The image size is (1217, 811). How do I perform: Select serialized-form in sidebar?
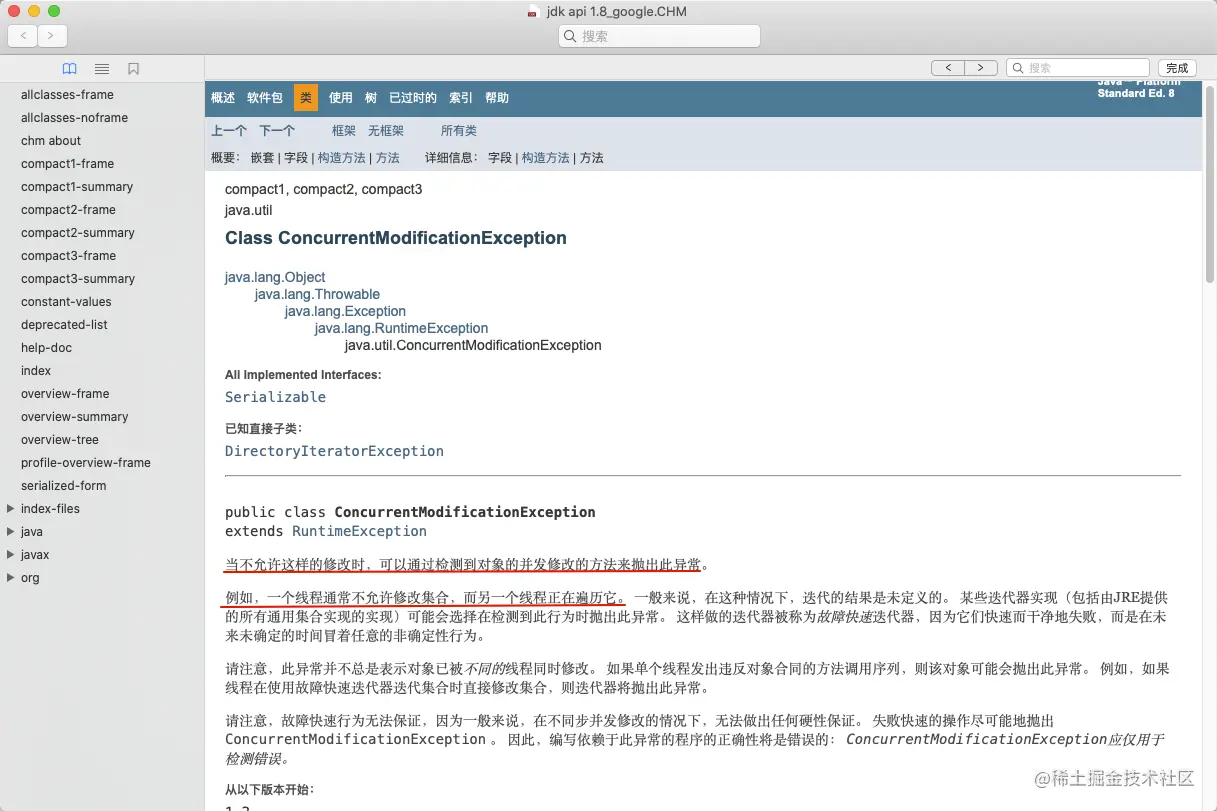(x=64, y=486)
